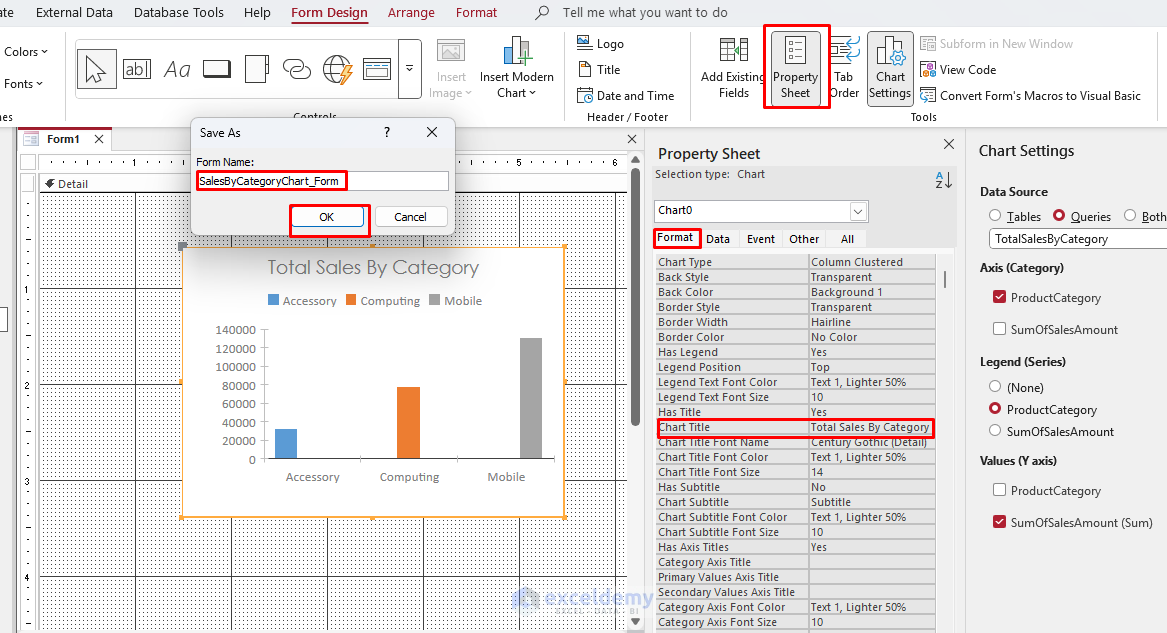This screenshot has width=1167, height=633.
Task: Switch to the Arrange ribbon tab
Action: tap(411, 13)
